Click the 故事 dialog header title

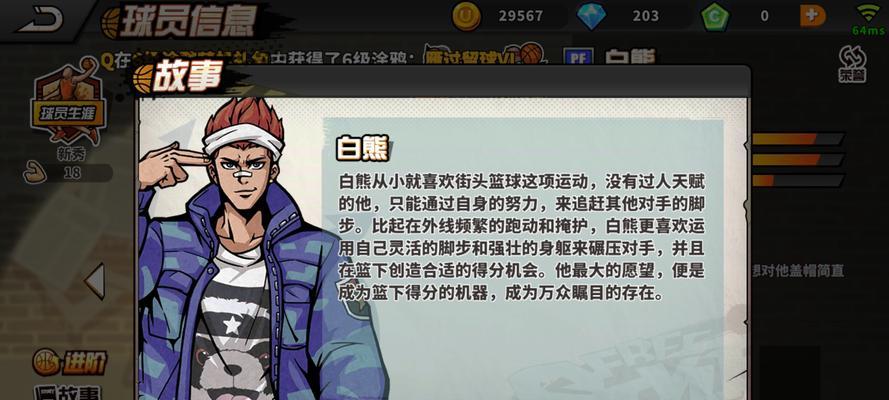coord(185,76)
